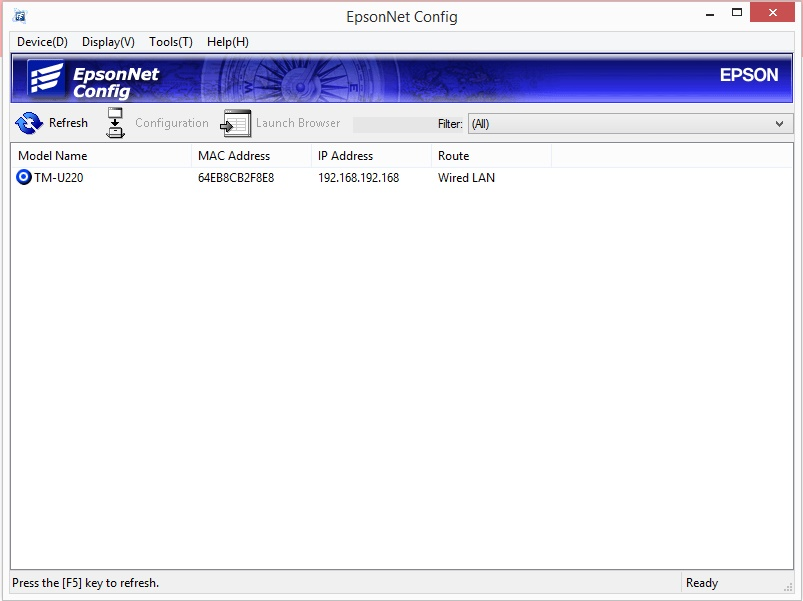Click the Configuration printer icon
This screenshot has height=601, width=803.
click(116, 123)
